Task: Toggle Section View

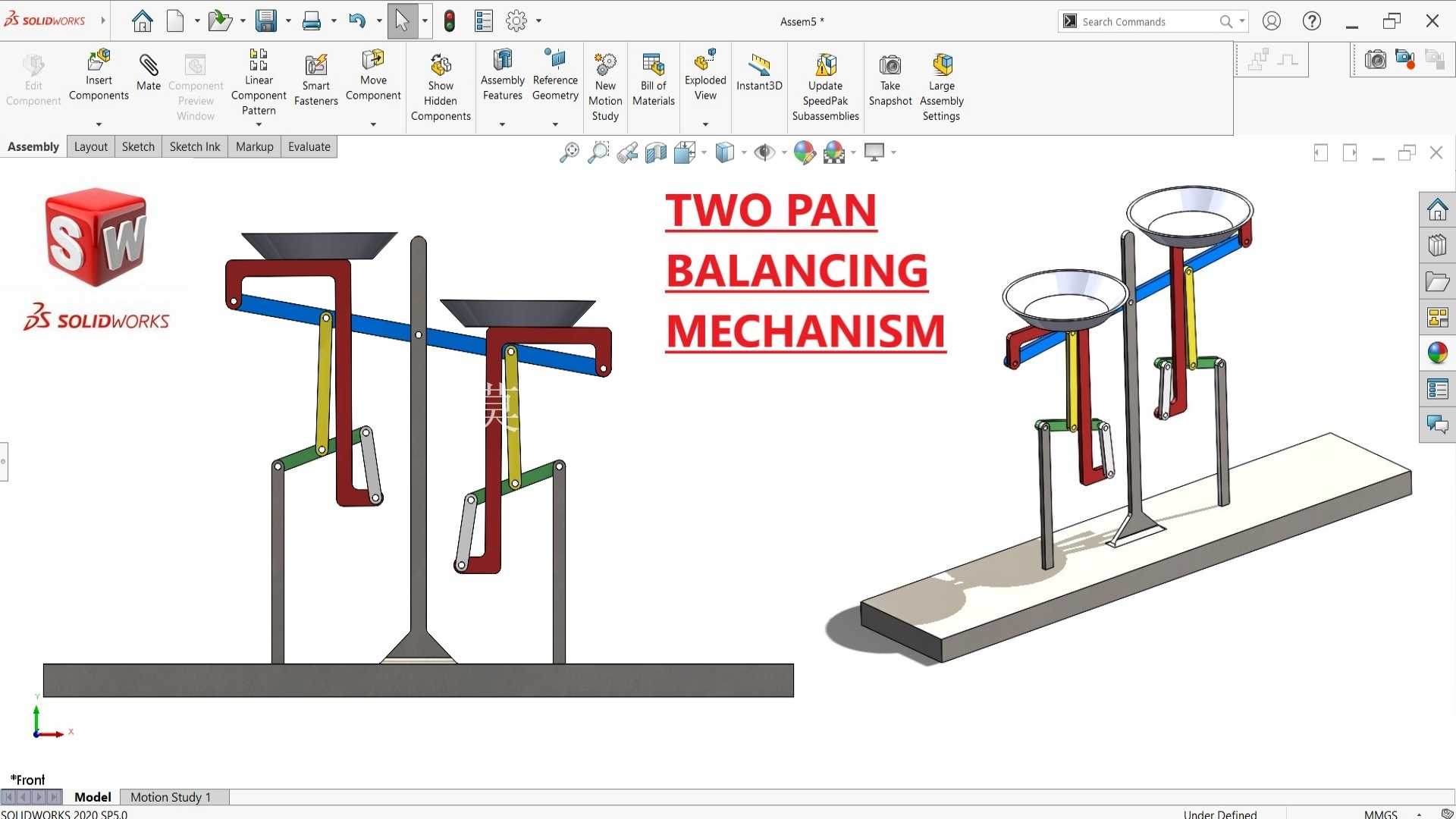Action: pyautogui.click(x=656, y=152)
